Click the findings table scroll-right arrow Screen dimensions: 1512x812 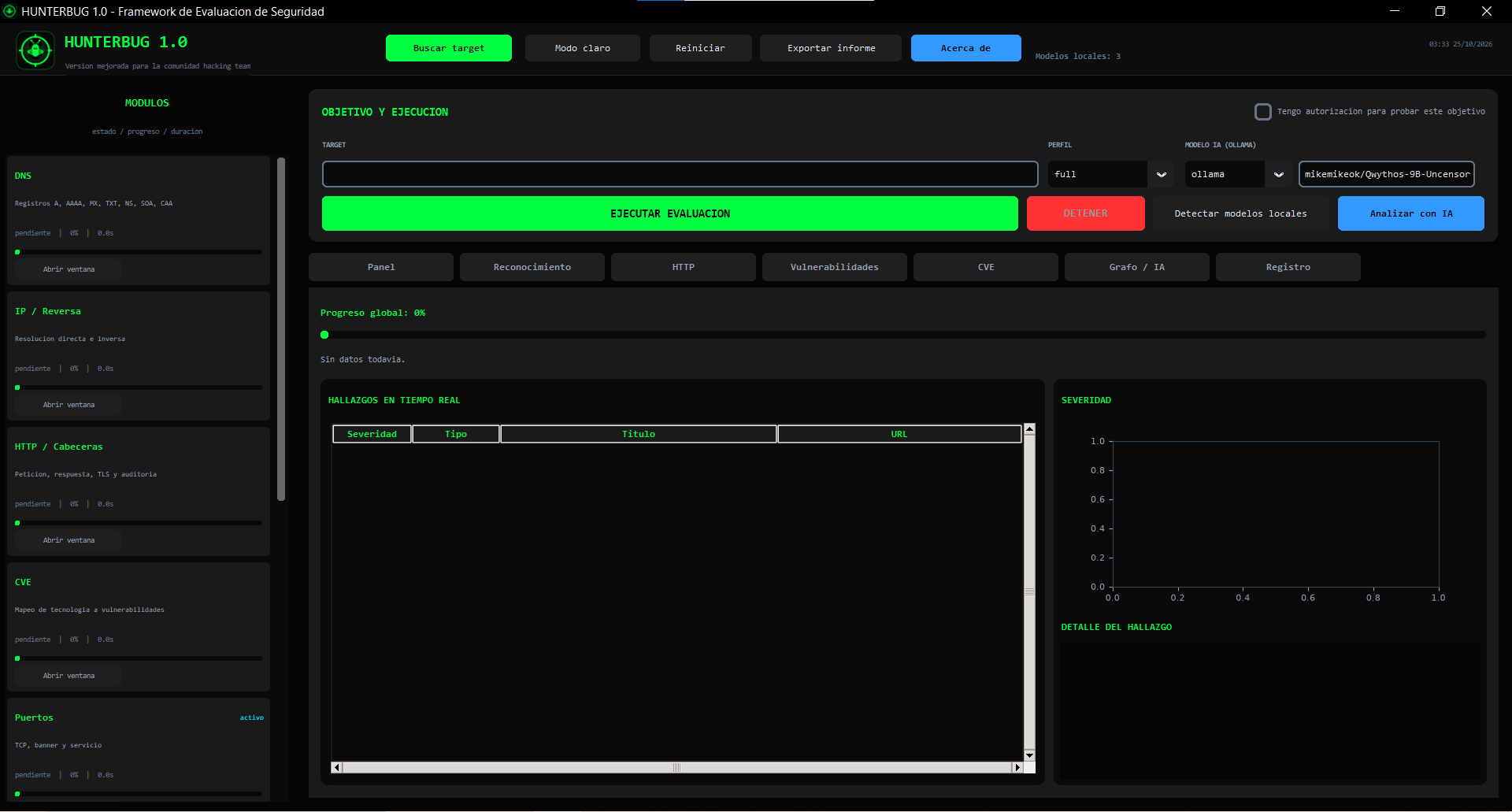coord(1017,767)
